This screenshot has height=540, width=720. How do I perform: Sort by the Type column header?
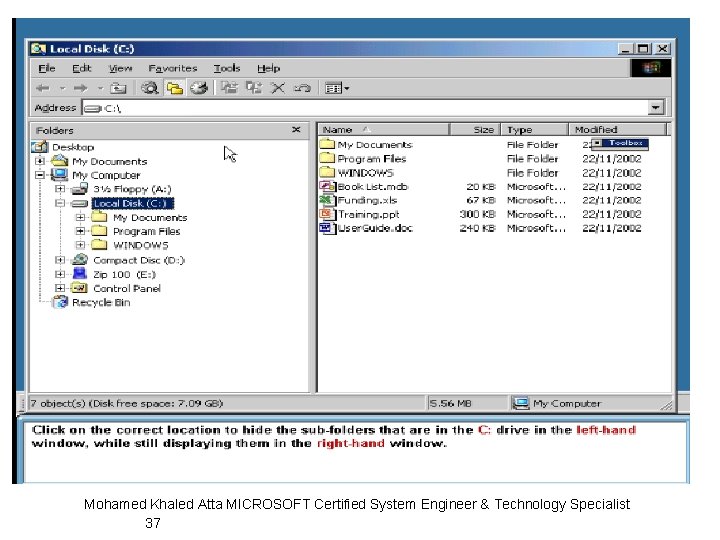[x=535, y=130]
